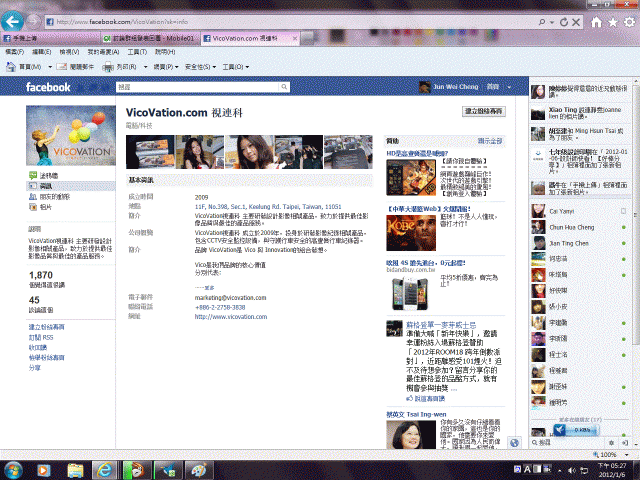Viewport: 640px width, 480px height.
Task: Click the home icon in command bar
Action: point(11,66)
